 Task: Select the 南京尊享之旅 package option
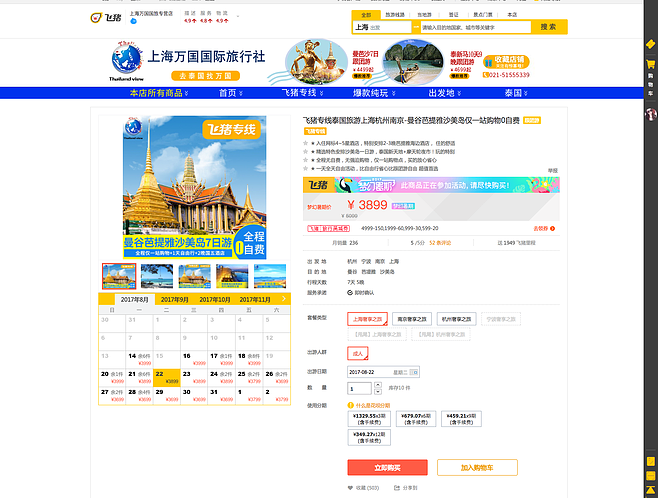[x=412, y=319]
